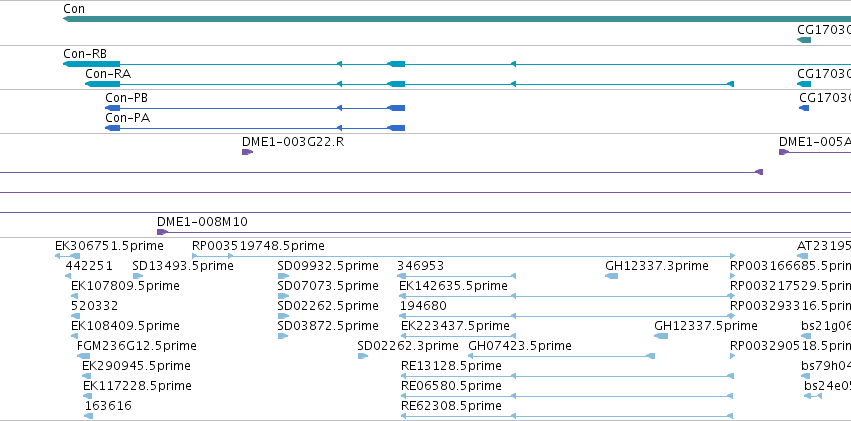Viewport: 851px width, 421px height.
Task: Click the SD02262.5prime label
Action: 328,306
